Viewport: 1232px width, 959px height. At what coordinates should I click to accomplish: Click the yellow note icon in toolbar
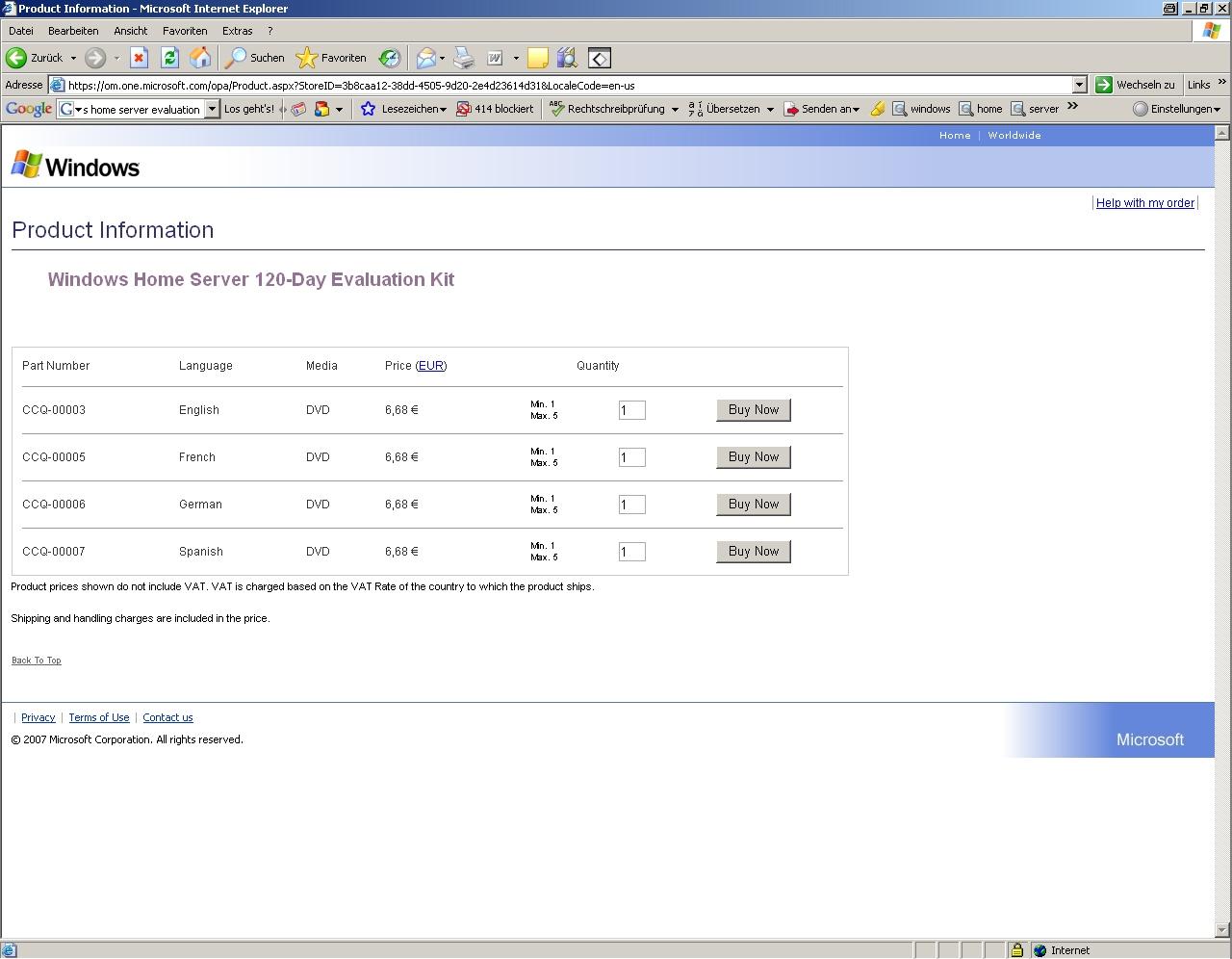tap(538, 58)
